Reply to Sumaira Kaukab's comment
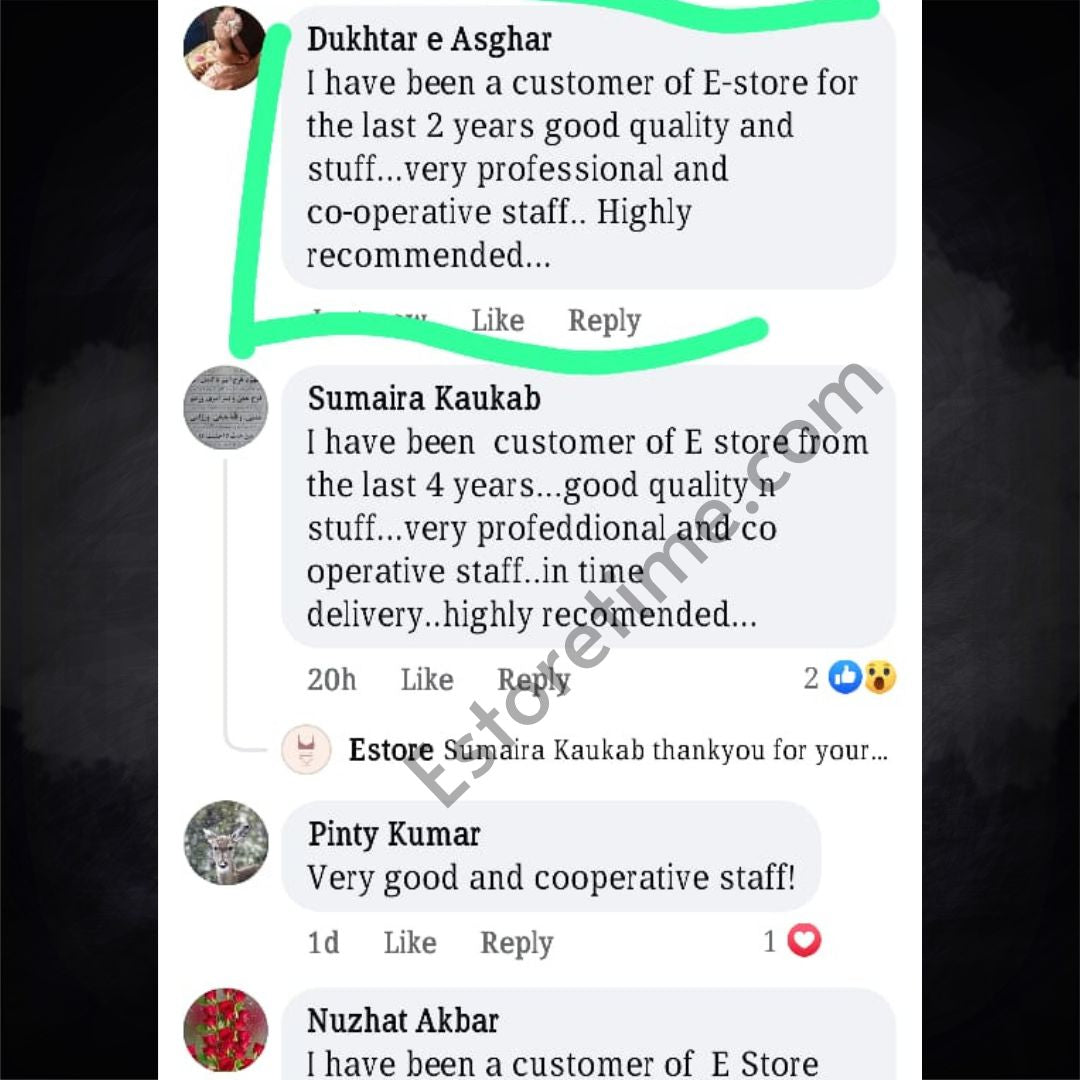1080x1080 pixels. point(534,681)
